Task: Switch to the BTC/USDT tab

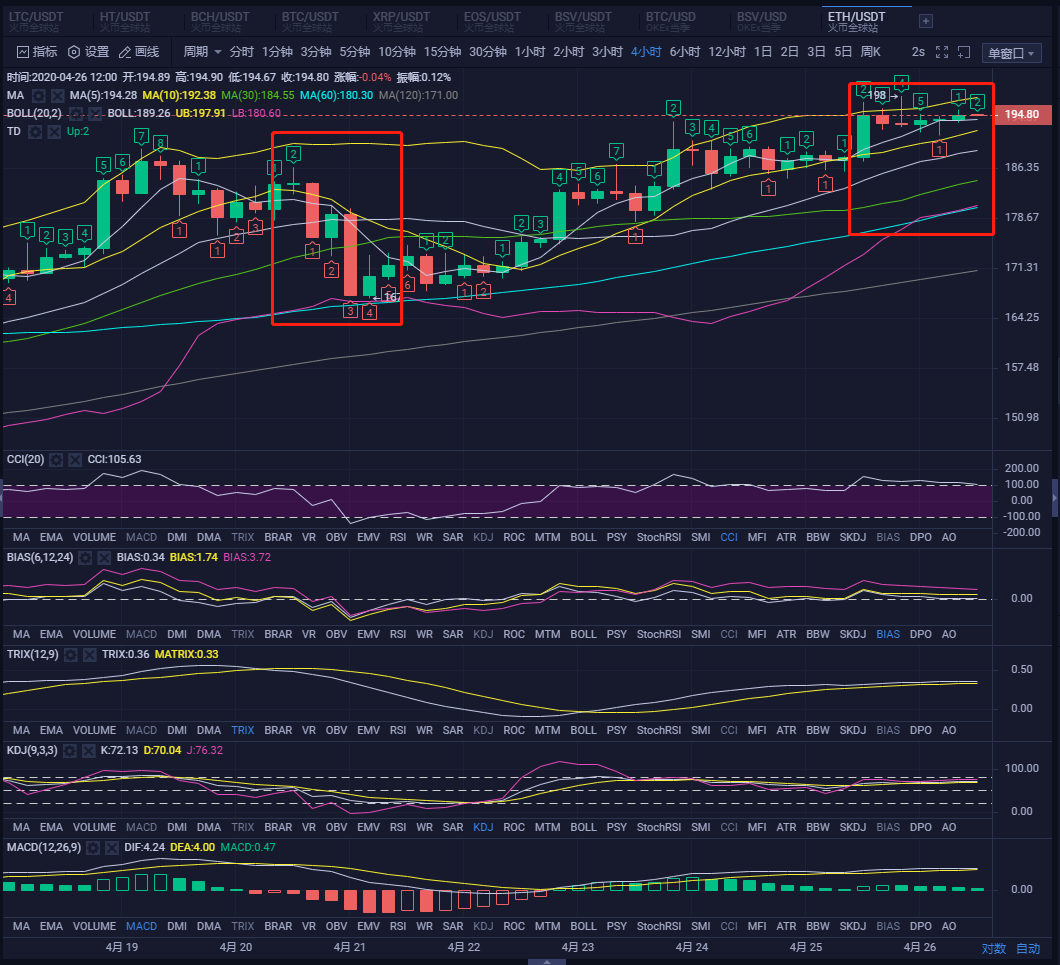Action: [x=311, y=16]
